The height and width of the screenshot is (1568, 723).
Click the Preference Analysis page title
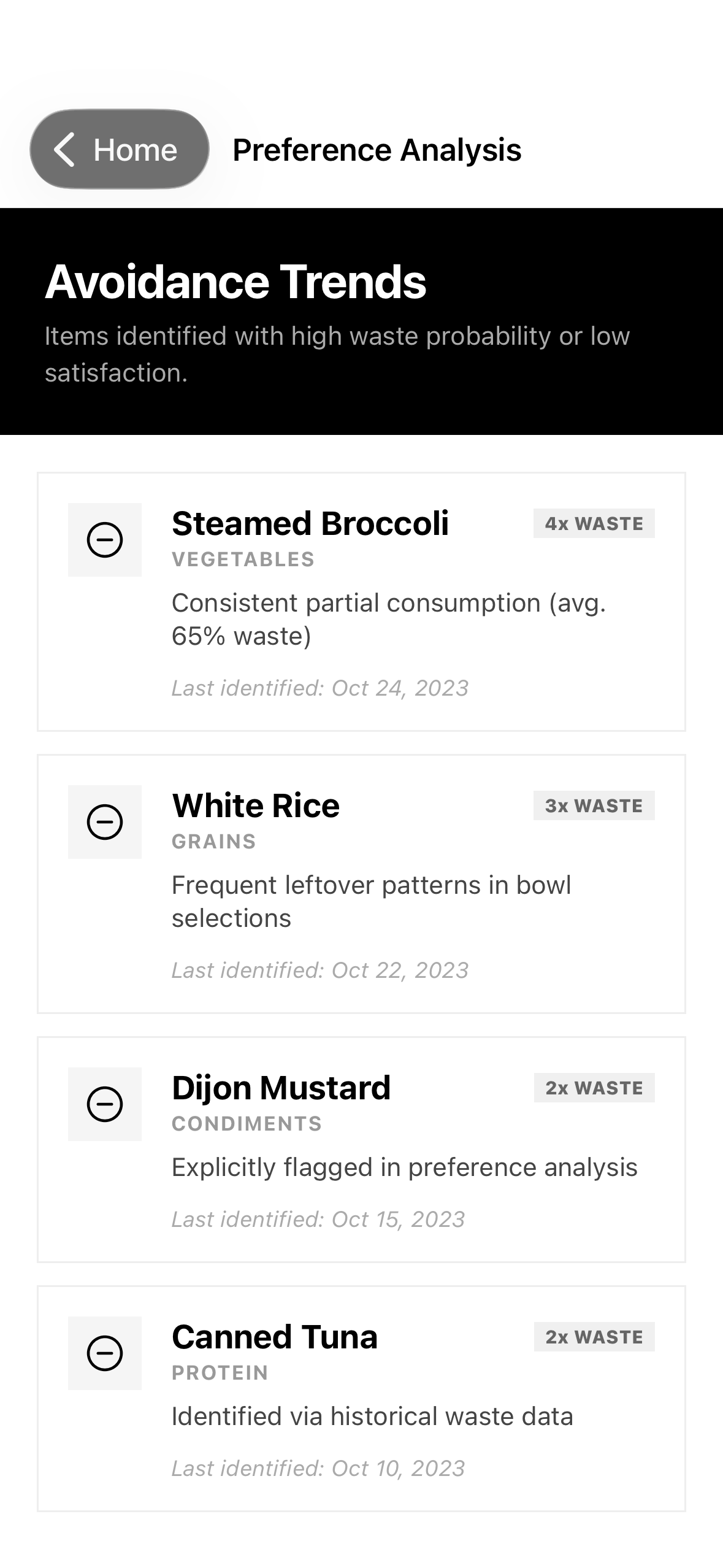coord(377,150)
